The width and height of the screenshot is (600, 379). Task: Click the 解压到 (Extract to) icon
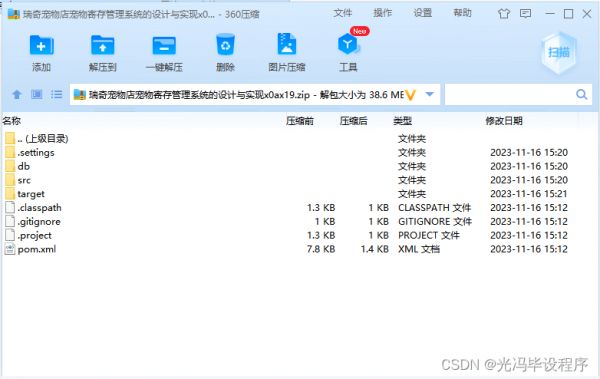point(103,45)
